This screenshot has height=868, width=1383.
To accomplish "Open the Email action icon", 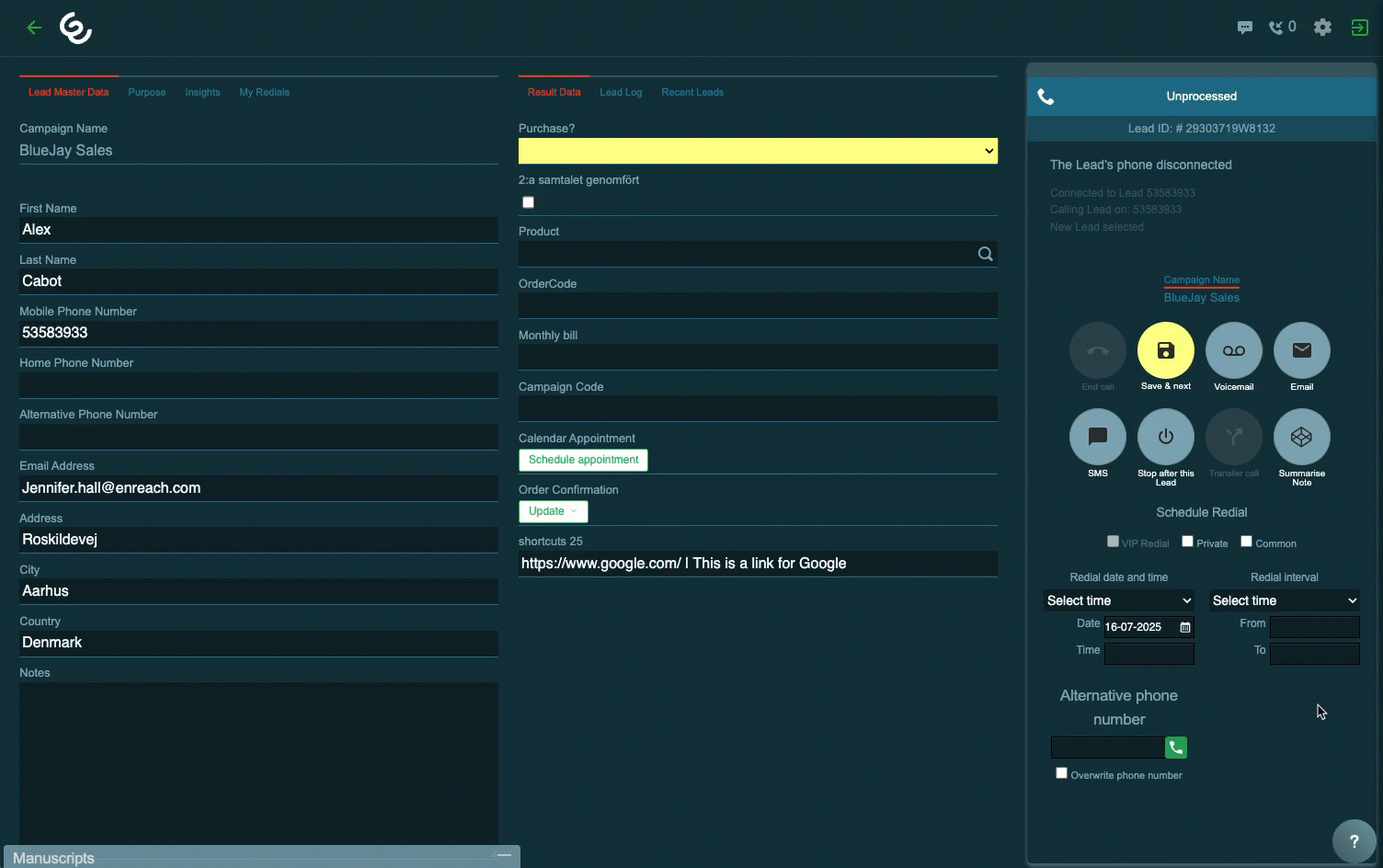I will coord(1301,350).
